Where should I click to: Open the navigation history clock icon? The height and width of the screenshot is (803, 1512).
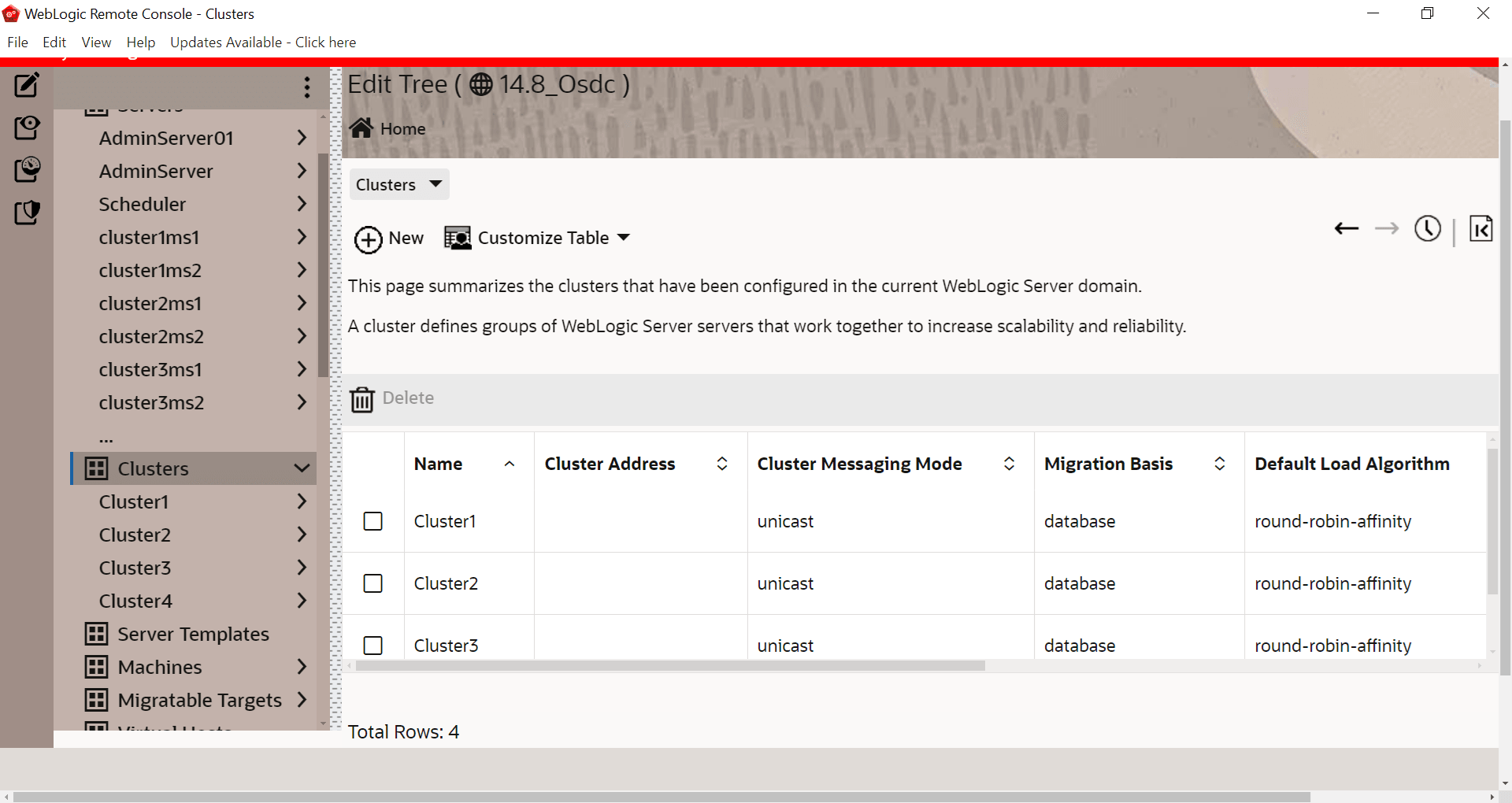(1427, 229)
